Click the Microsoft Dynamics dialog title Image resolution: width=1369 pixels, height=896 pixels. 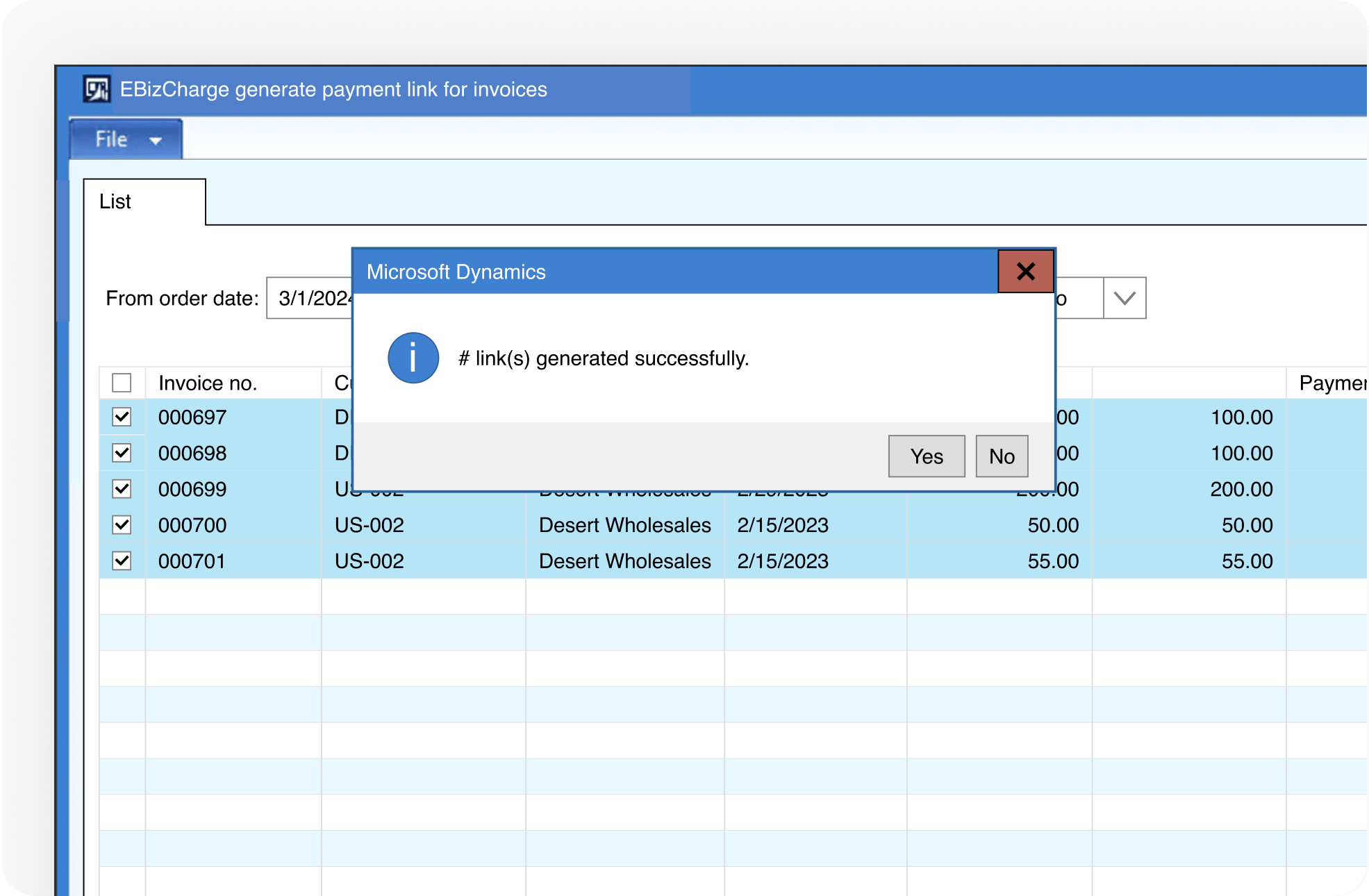tap(456, 272)
